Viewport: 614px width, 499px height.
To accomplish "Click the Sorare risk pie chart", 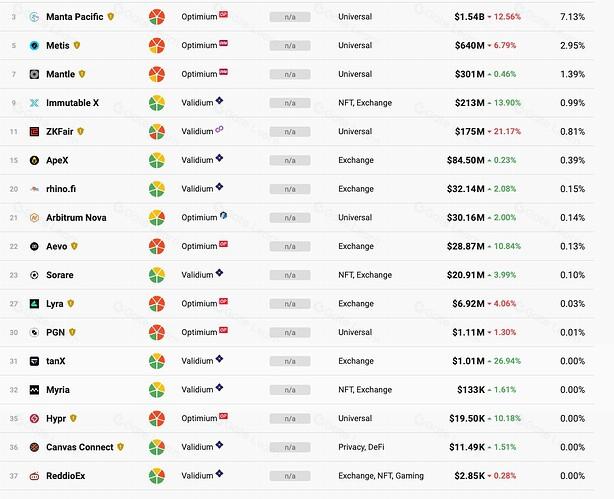I will coord(157,275).
